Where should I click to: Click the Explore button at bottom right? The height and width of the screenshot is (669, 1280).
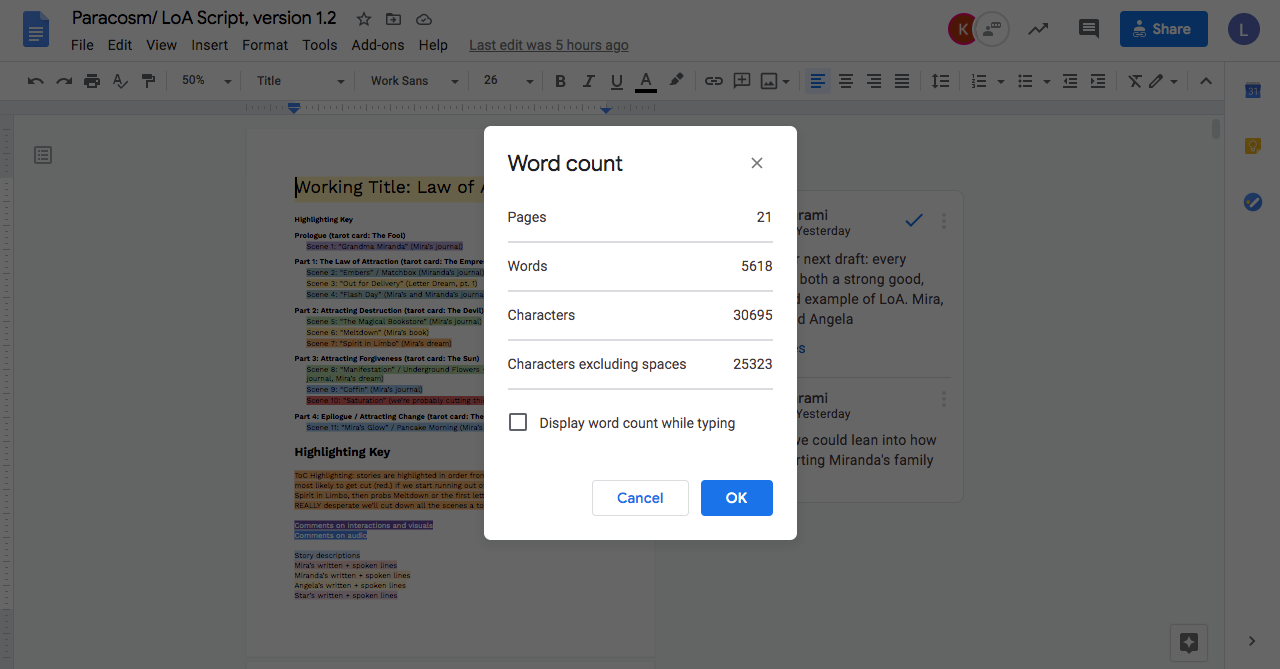[1189, 642]
